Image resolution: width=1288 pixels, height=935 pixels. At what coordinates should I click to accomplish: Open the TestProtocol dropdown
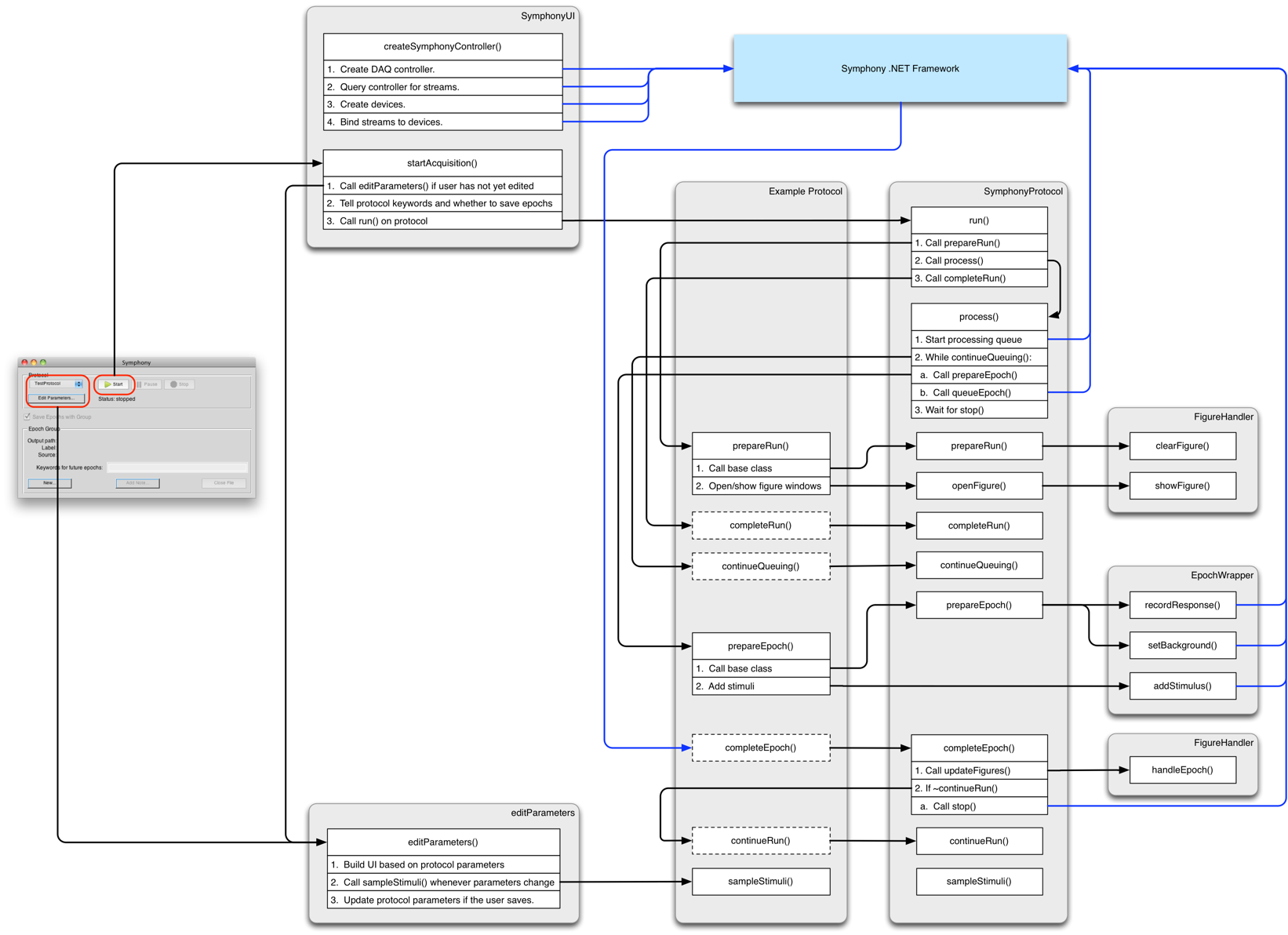coord(57,384)
